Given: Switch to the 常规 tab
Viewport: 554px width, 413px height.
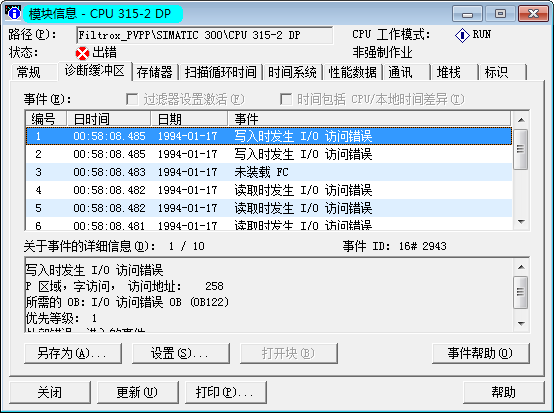Looking at the screenshot, I should (x=34, y=72).
